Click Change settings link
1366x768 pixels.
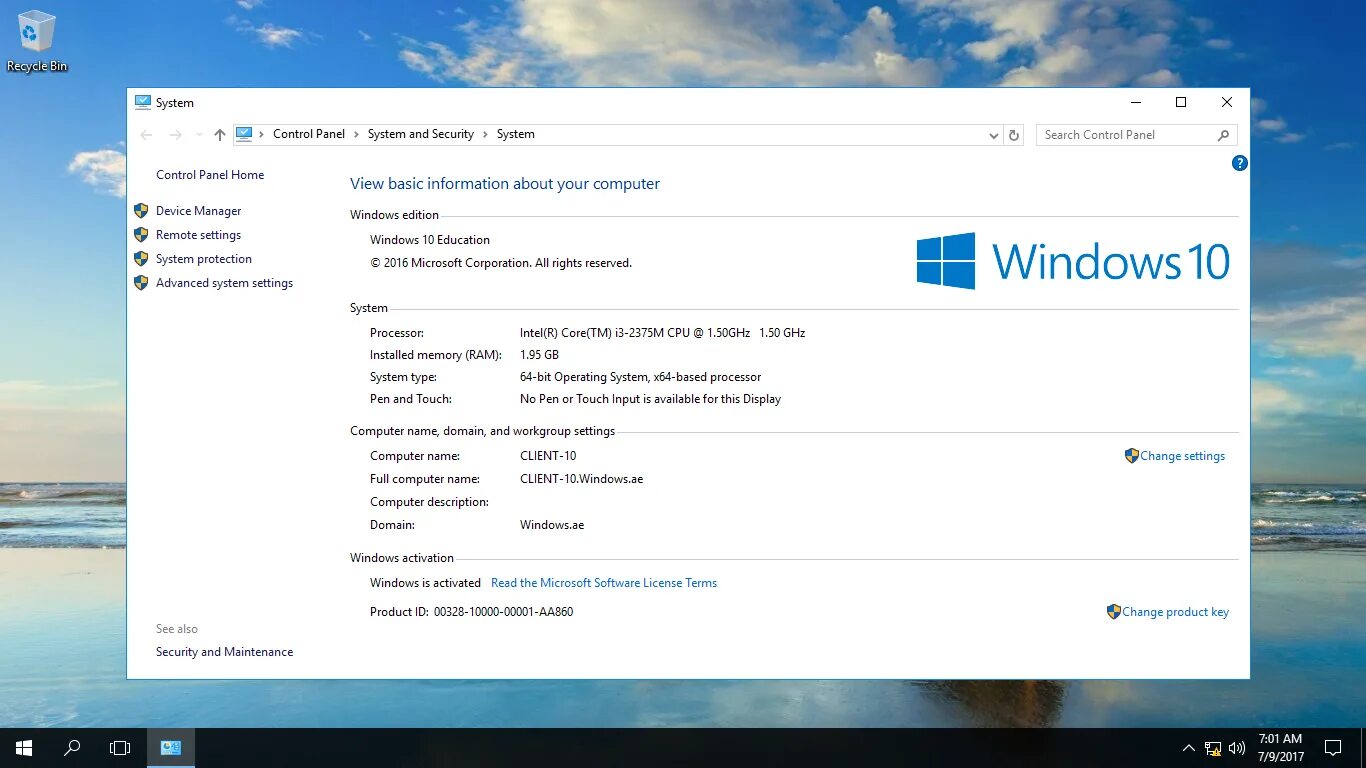coord(1182,456)
